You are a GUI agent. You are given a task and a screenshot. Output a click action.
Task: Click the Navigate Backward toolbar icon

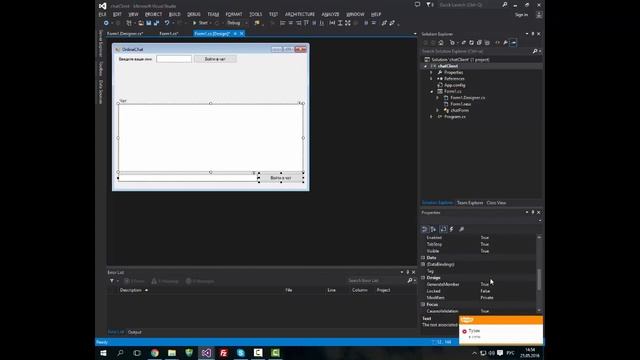pyautogui.click(x=106, y=23)
